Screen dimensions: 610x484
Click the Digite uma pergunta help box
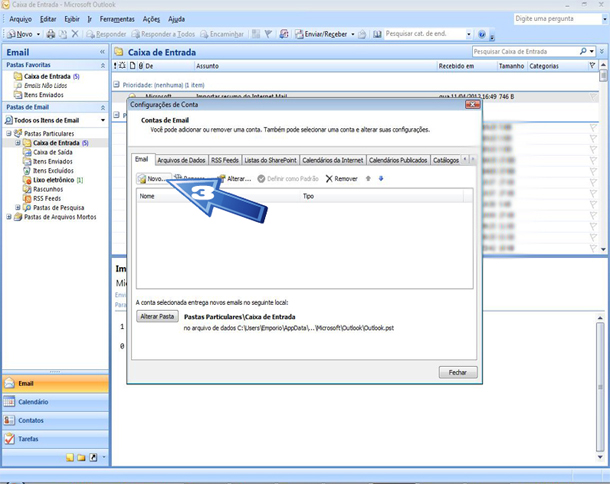pyautogui.click(x=557, y=19)
